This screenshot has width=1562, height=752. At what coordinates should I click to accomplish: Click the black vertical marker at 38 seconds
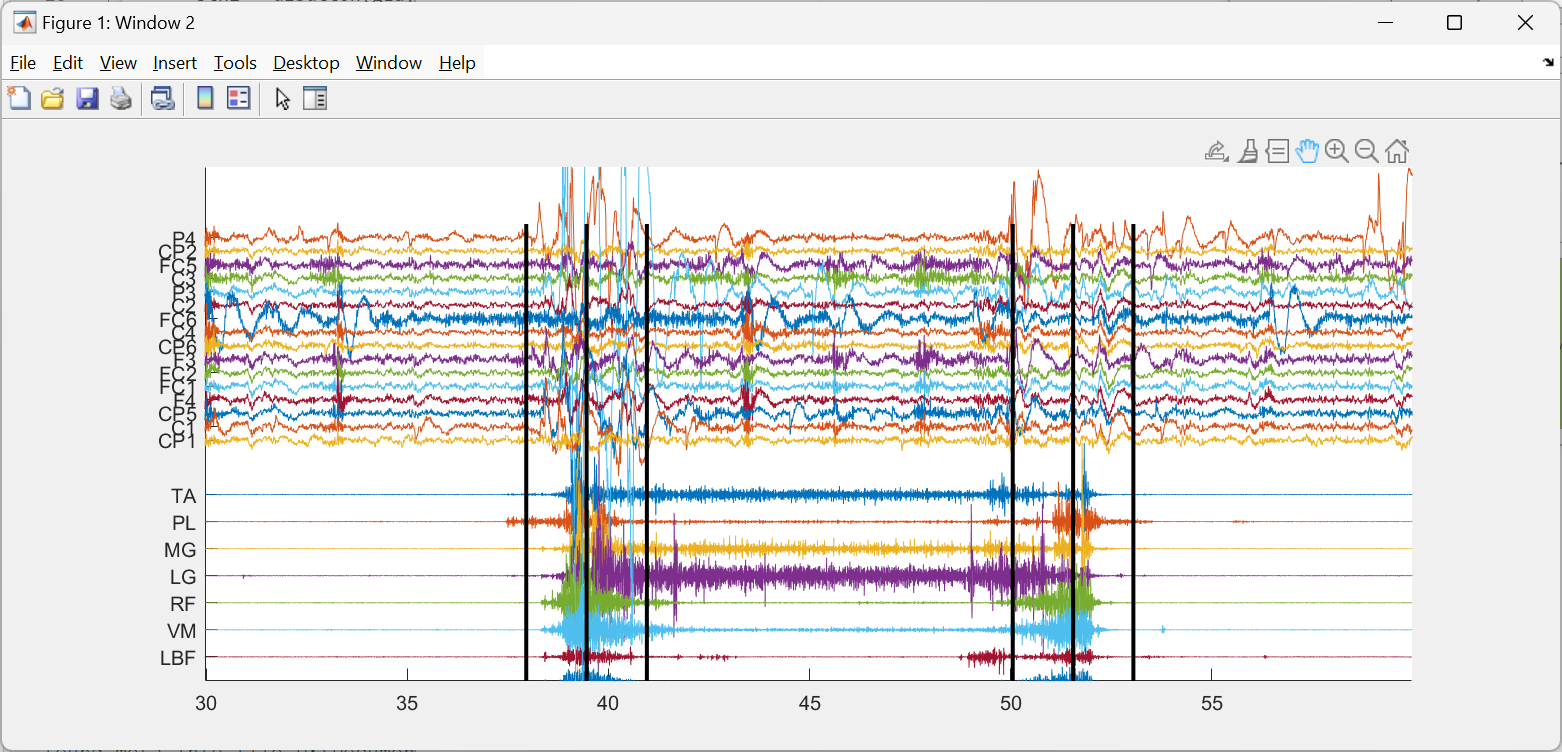coord(526,452)
